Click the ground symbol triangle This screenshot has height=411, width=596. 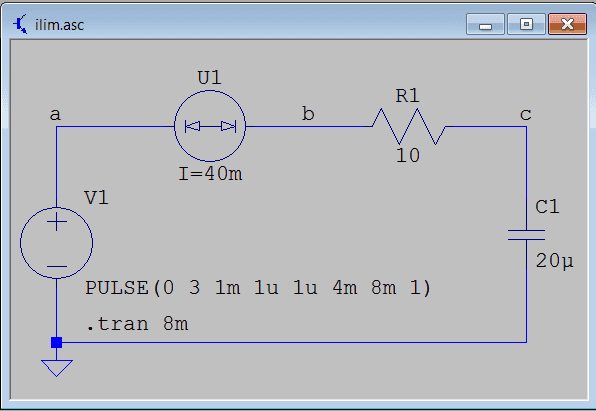click(x=57, y=368)
